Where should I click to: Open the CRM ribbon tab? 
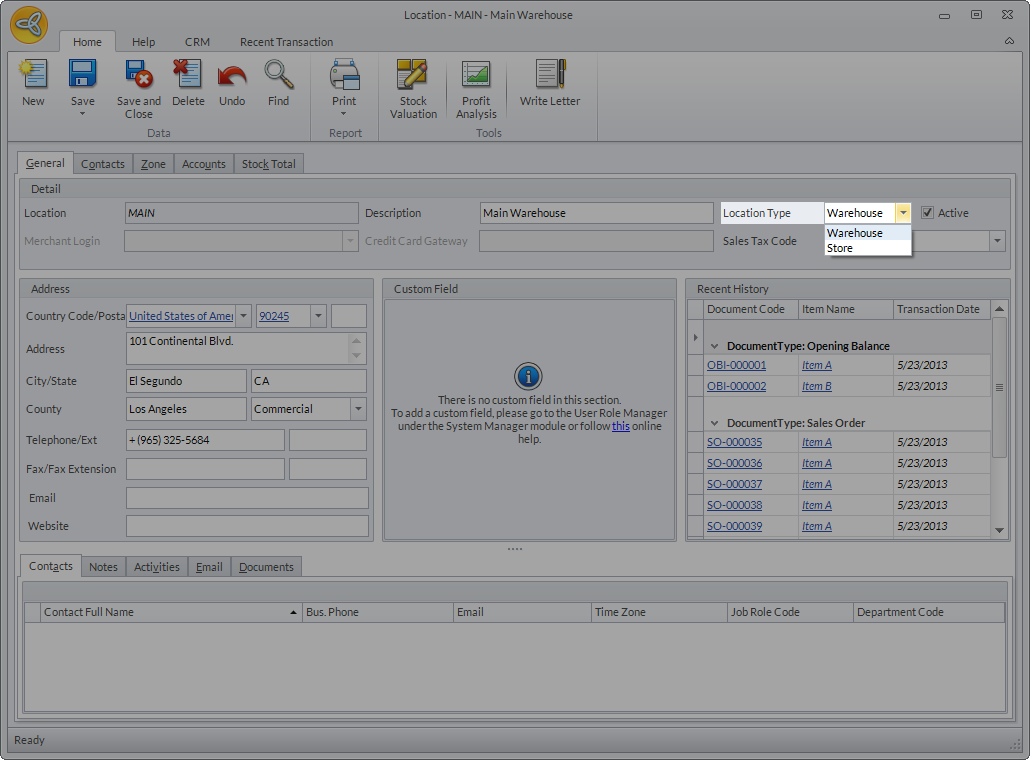click(x=197, y=42)
